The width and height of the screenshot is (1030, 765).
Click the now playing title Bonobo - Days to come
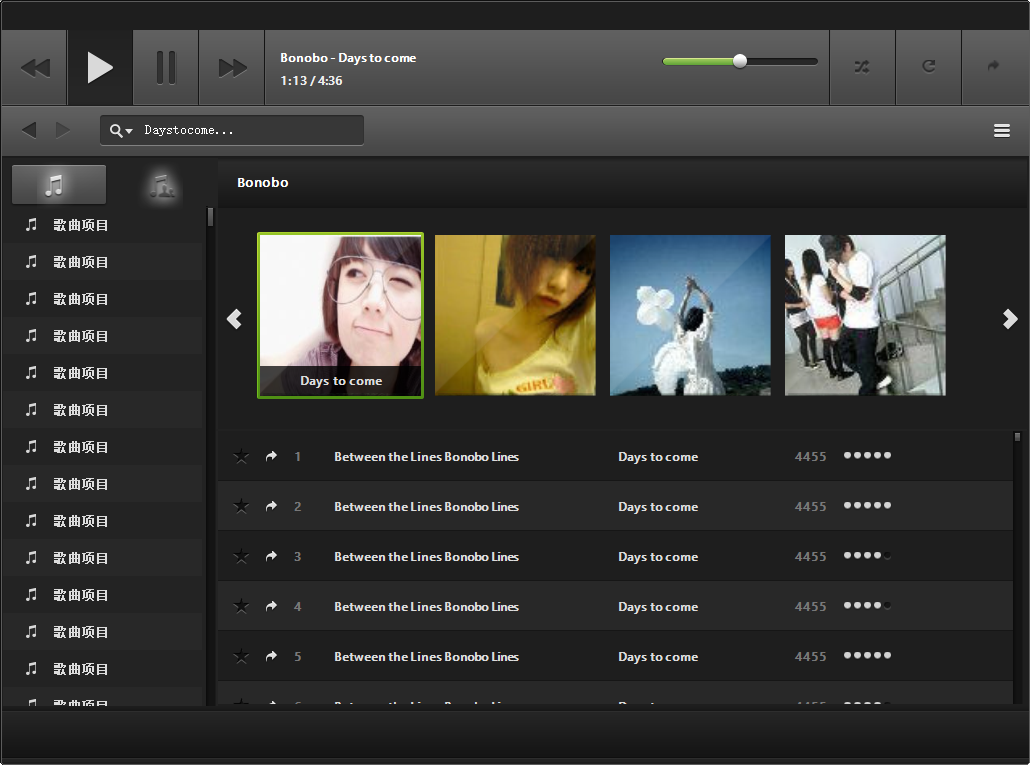(348, 58)
